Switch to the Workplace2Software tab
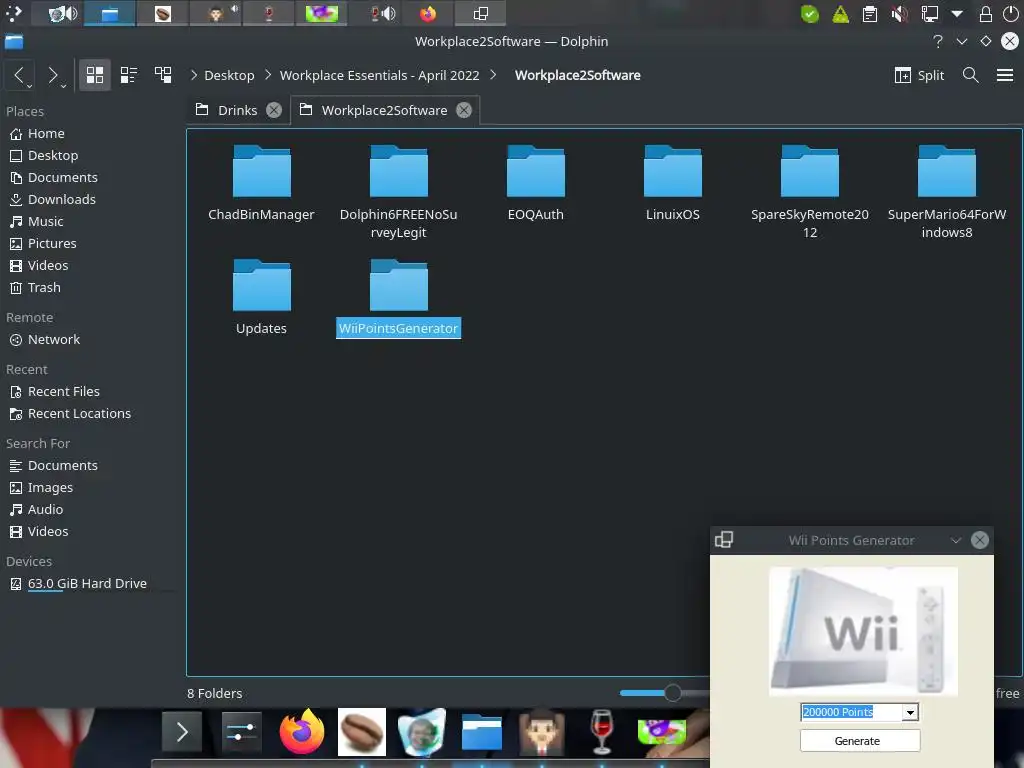 [384, 110]
